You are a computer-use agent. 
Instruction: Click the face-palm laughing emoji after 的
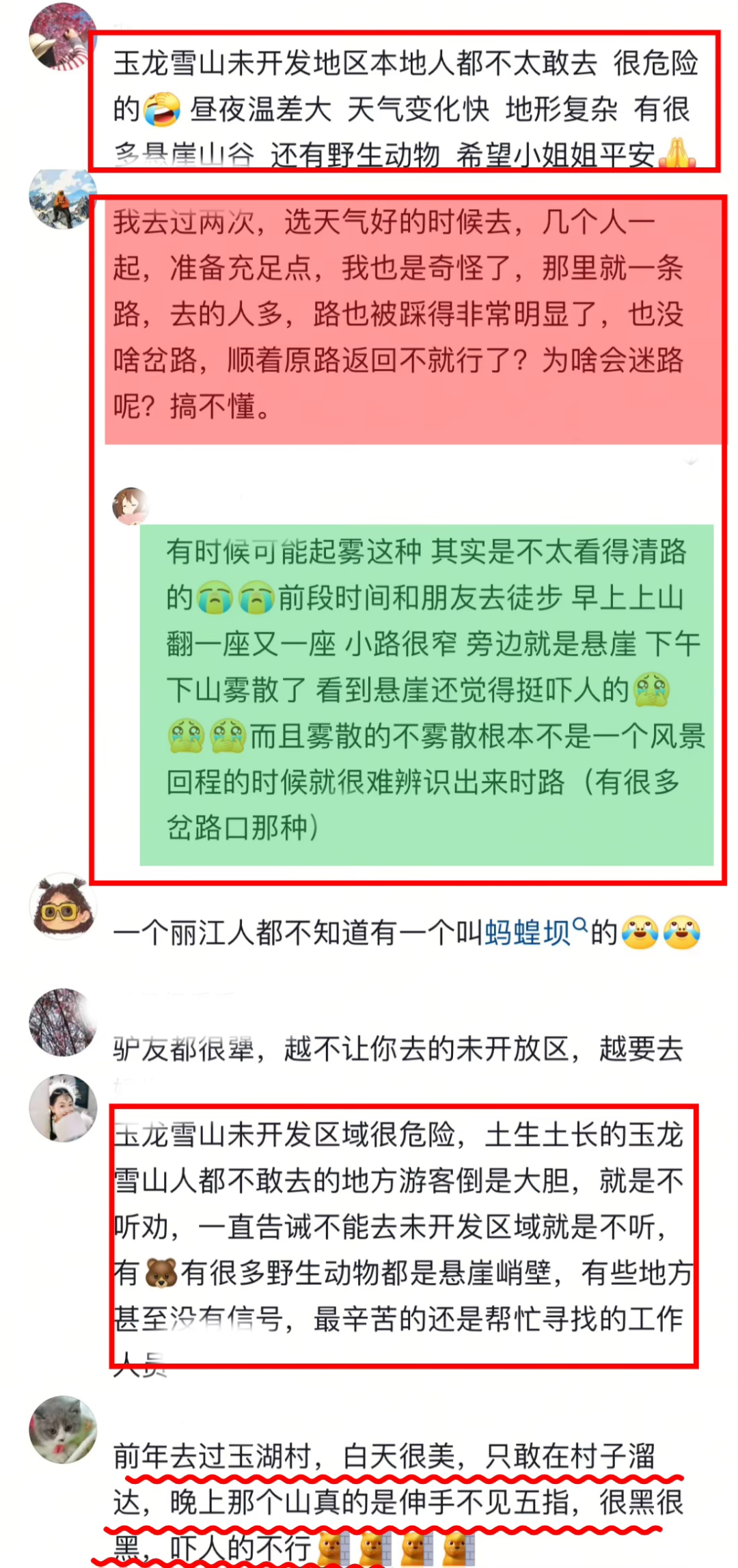point(161,110)
